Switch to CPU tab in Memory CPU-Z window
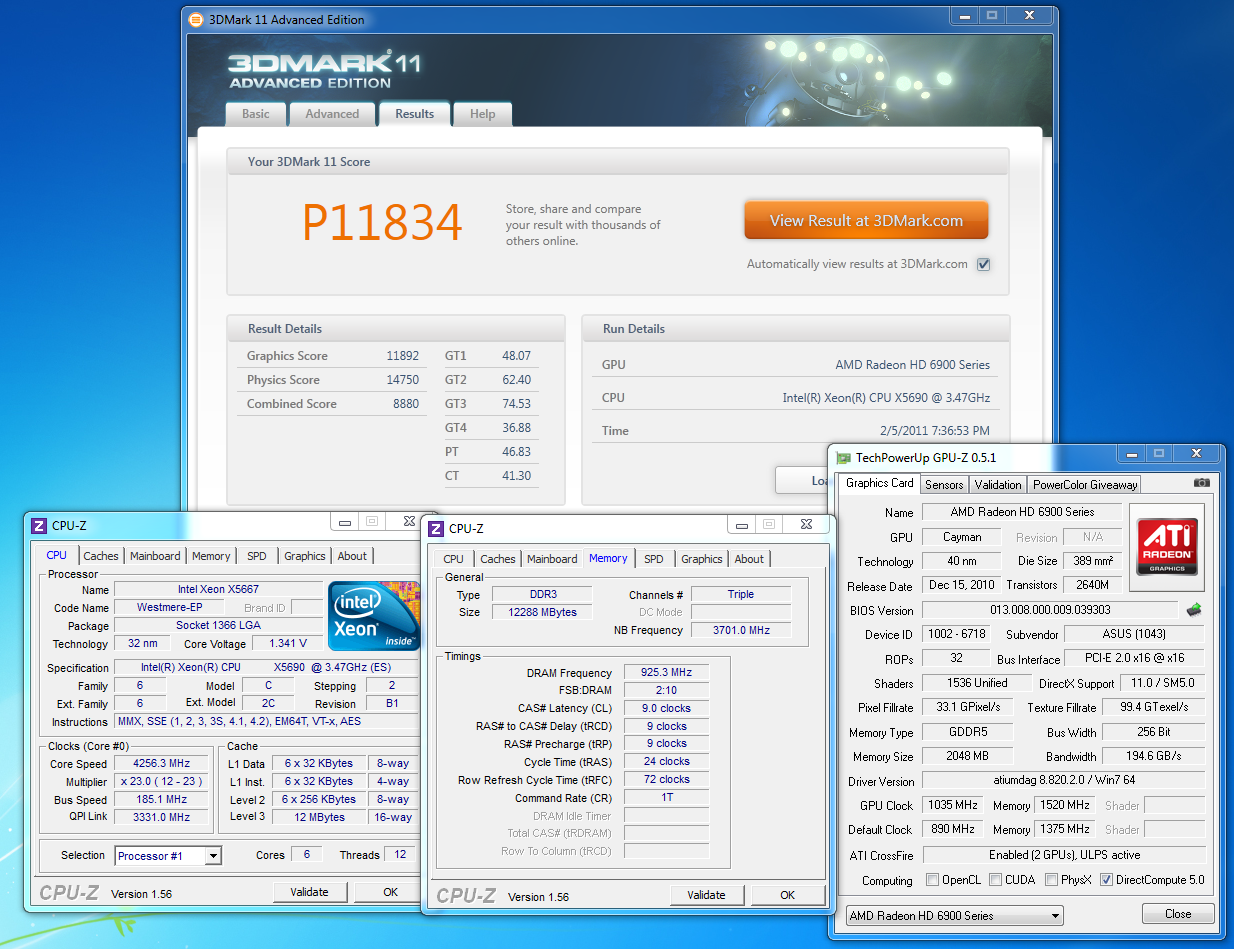Screen dimensions: 1234x949 point(453,559)
